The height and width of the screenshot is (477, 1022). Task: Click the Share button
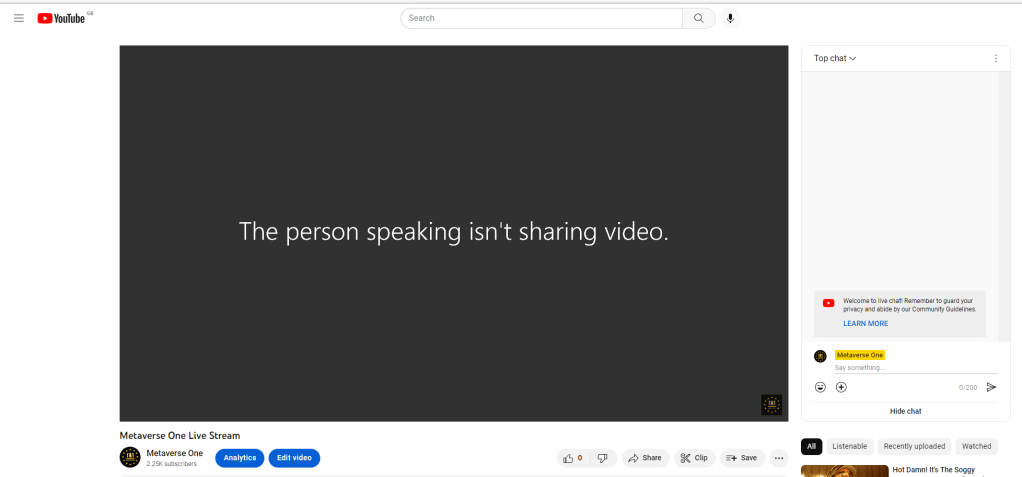coord(645,458)
